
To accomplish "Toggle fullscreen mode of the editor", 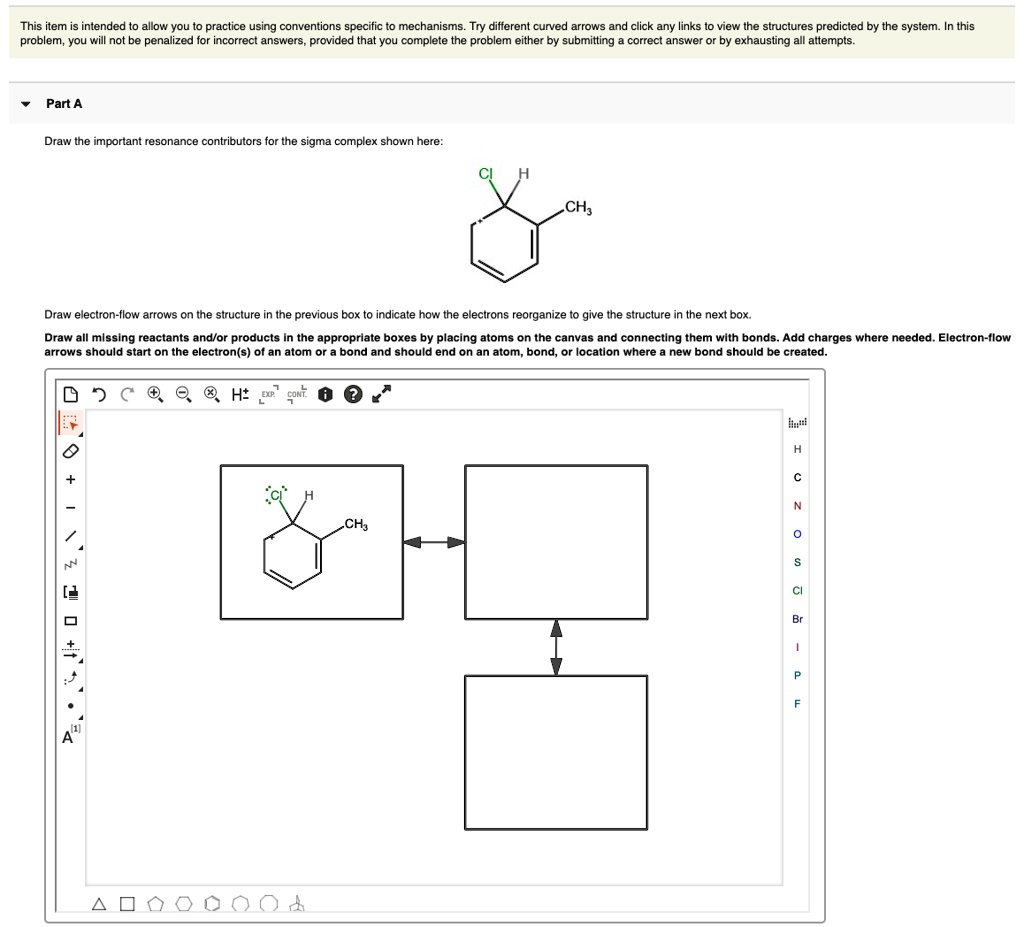I will pos(381,394).
